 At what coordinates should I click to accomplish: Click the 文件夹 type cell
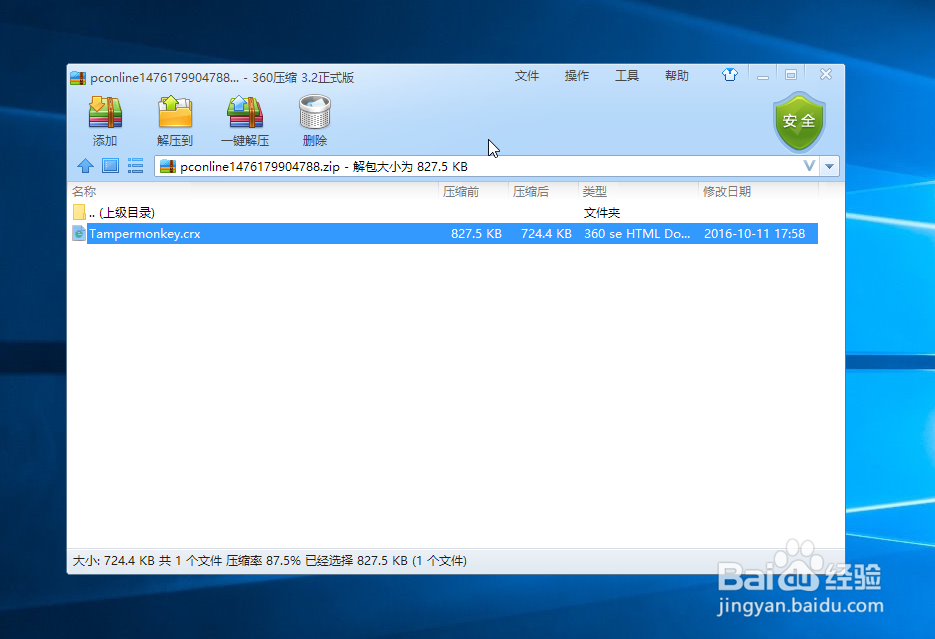[602, 213]
